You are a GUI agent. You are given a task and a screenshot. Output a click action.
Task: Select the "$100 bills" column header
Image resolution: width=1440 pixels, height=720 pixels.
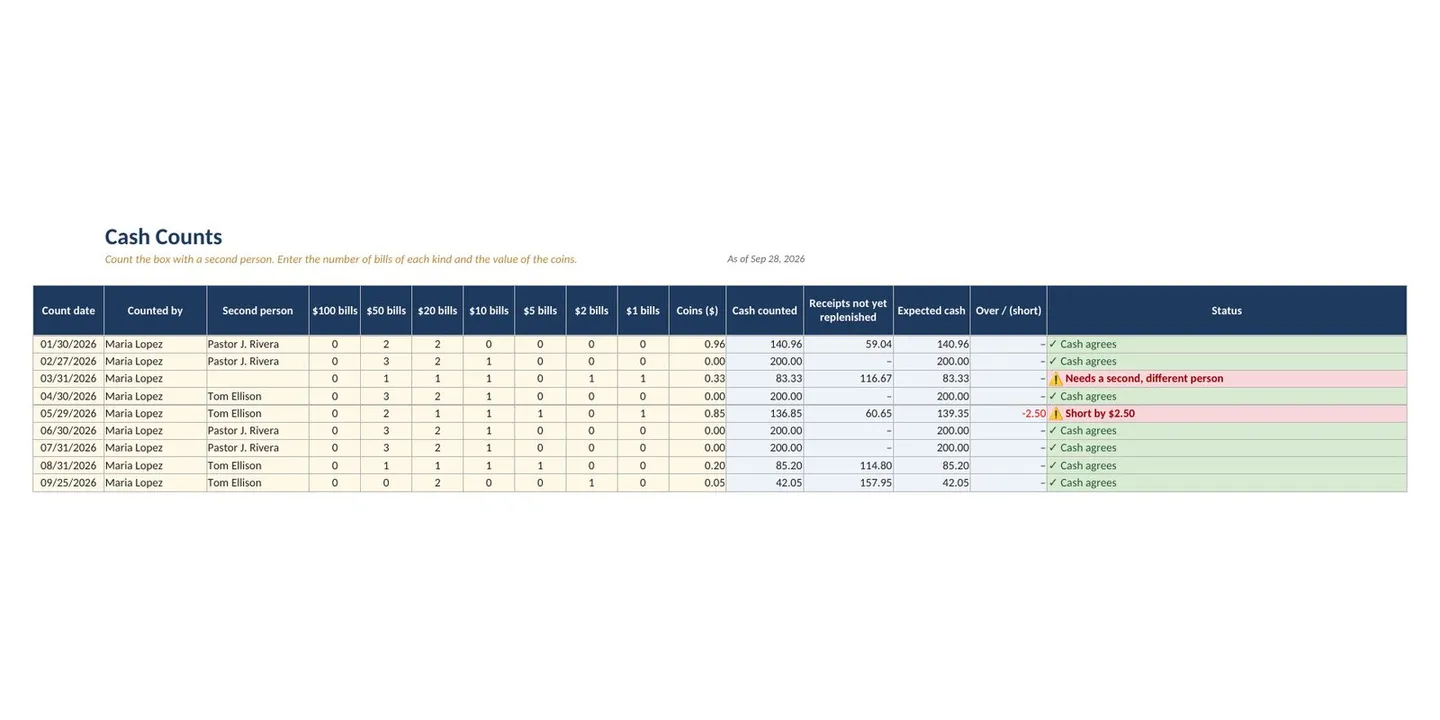point(335,311)
